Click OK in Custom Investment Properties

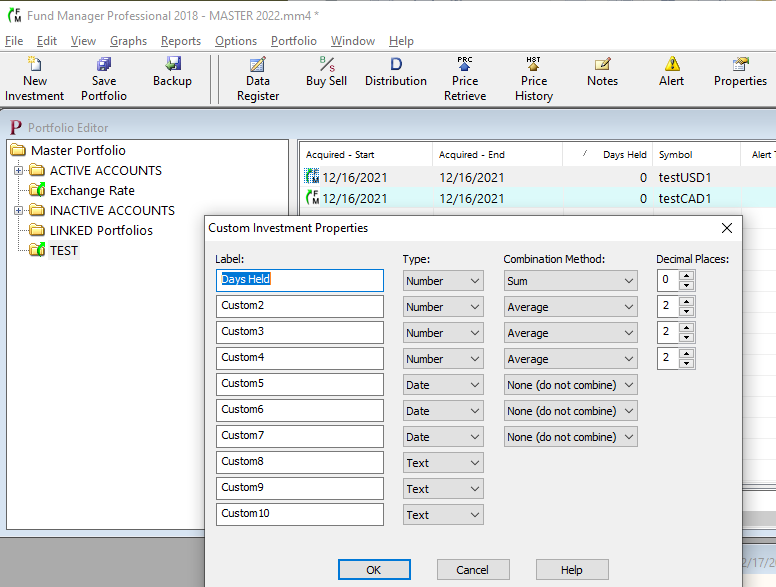coord(374,570)
